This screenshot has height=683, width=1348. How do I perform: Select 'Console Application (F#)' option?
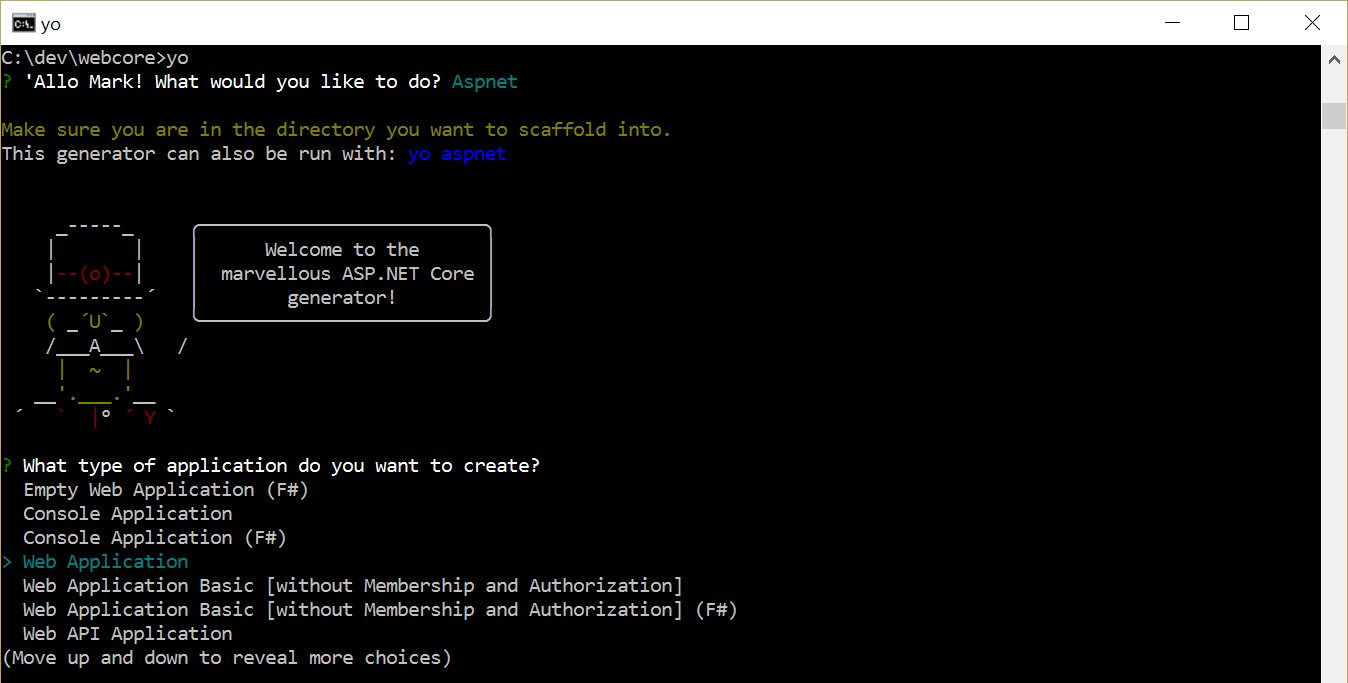(155, 538)
